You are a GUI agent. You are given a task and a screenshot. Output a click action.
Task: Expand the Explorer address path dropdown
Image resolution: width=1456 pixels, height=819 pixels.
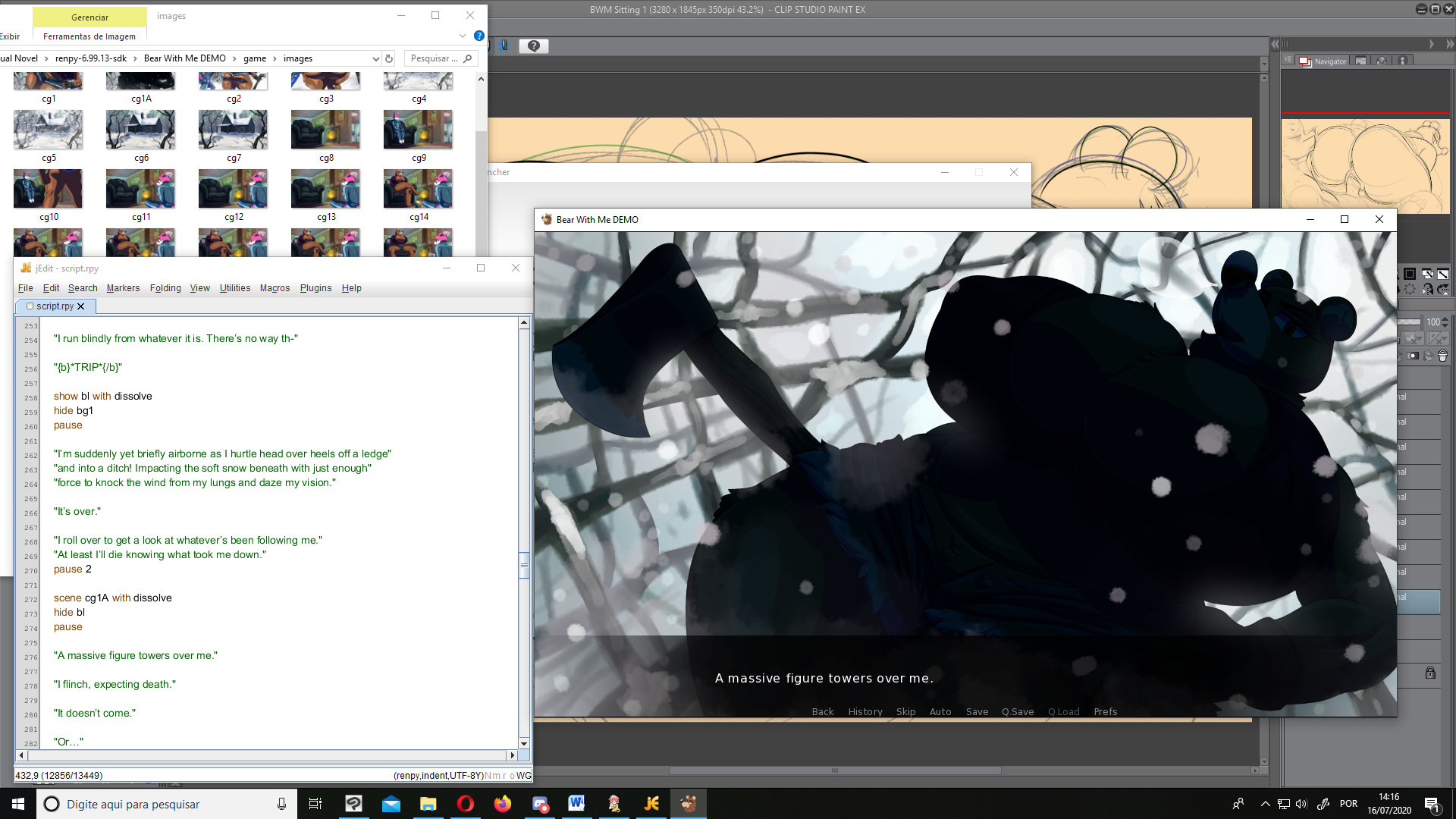point(375,58)
